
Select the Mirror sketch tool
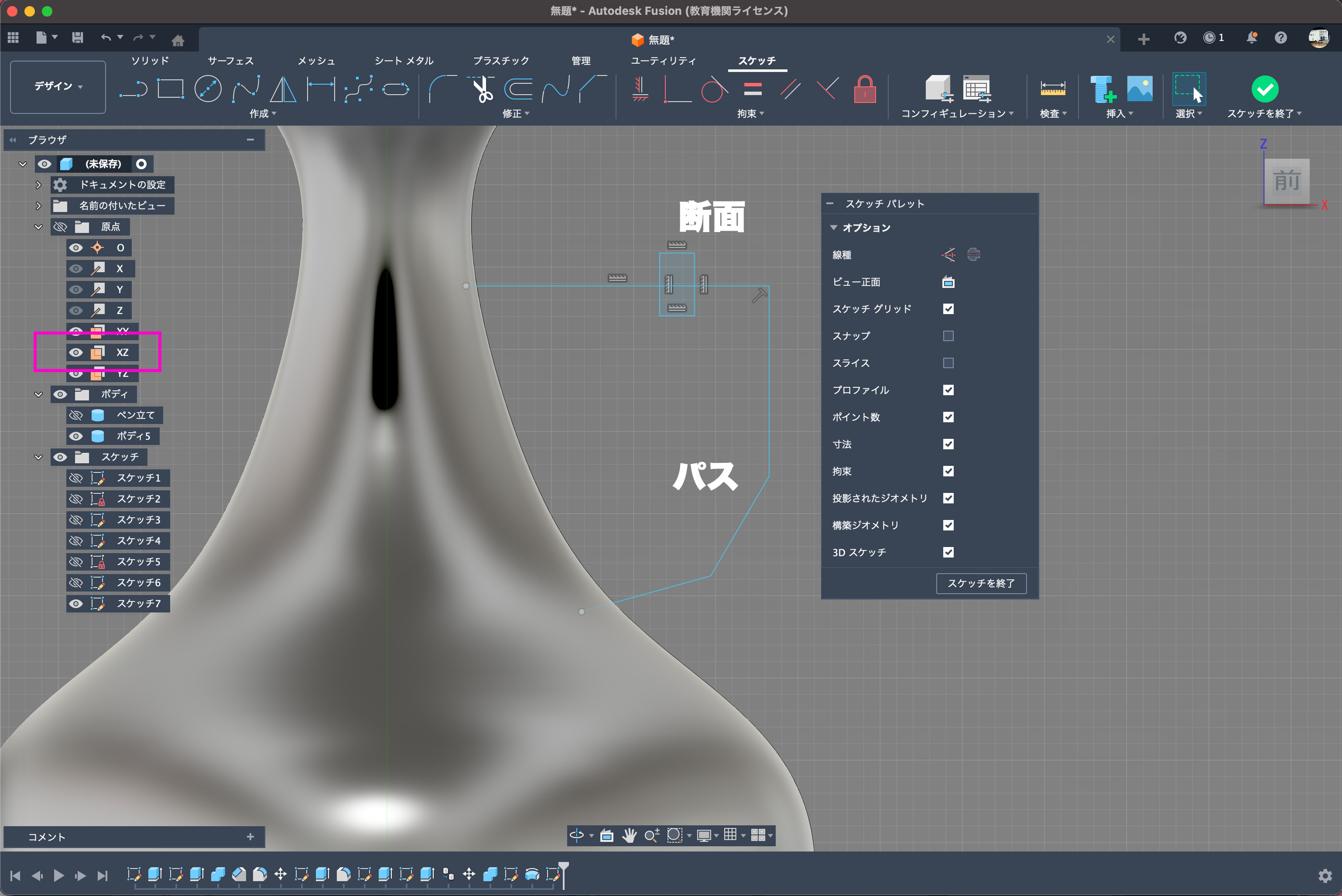(283, 90)
